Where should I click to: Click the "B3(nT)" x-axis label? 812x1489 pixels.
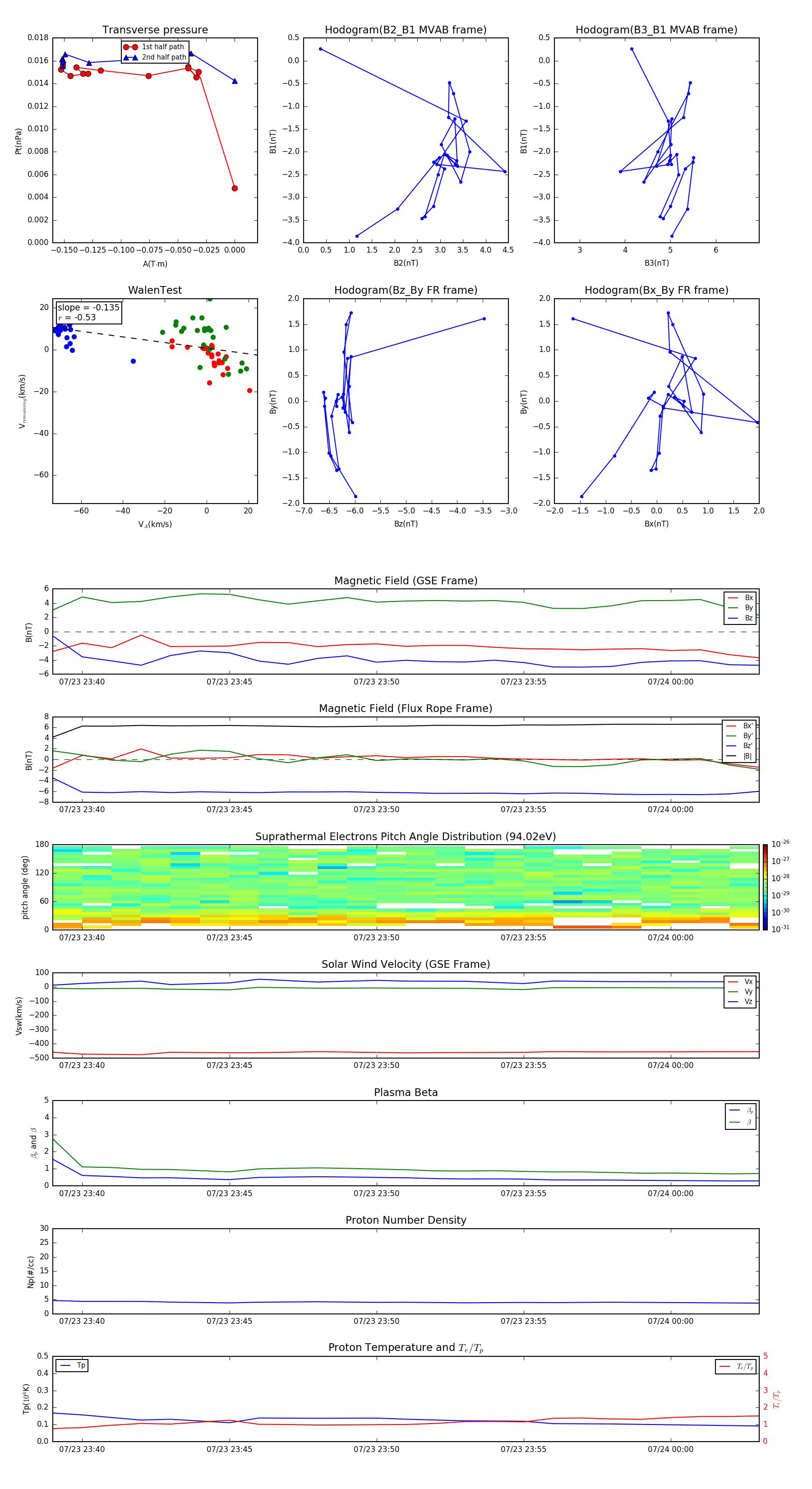coord(656,263)
